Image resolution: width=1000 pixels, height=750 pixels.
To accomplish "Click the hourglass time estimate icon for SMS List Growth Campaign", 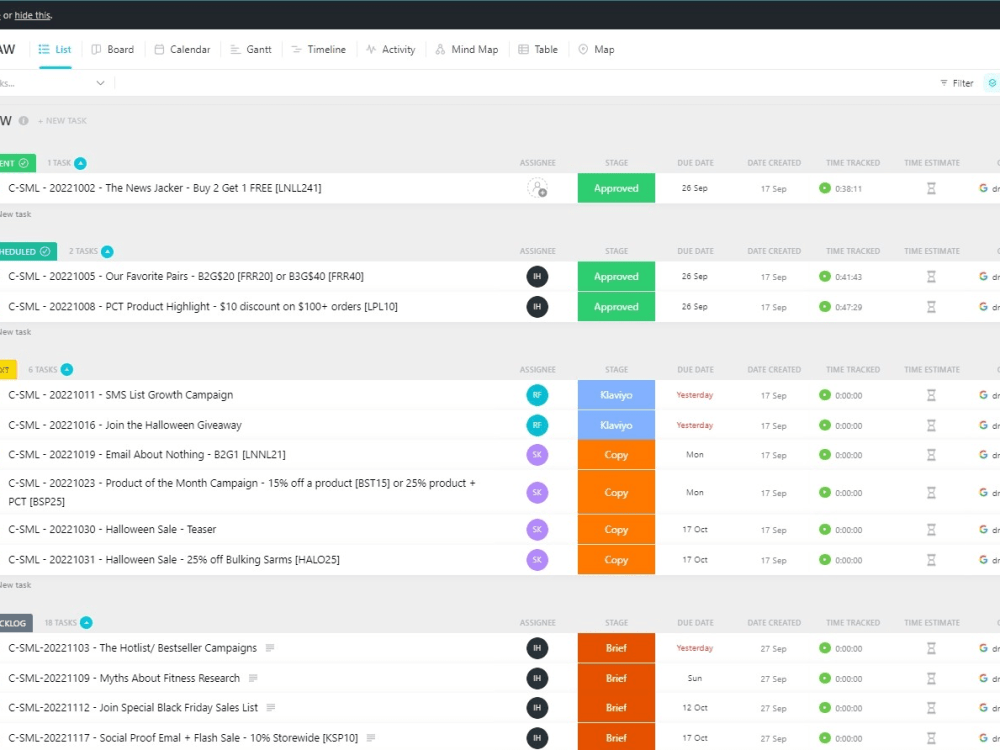I will pos(931,394).
